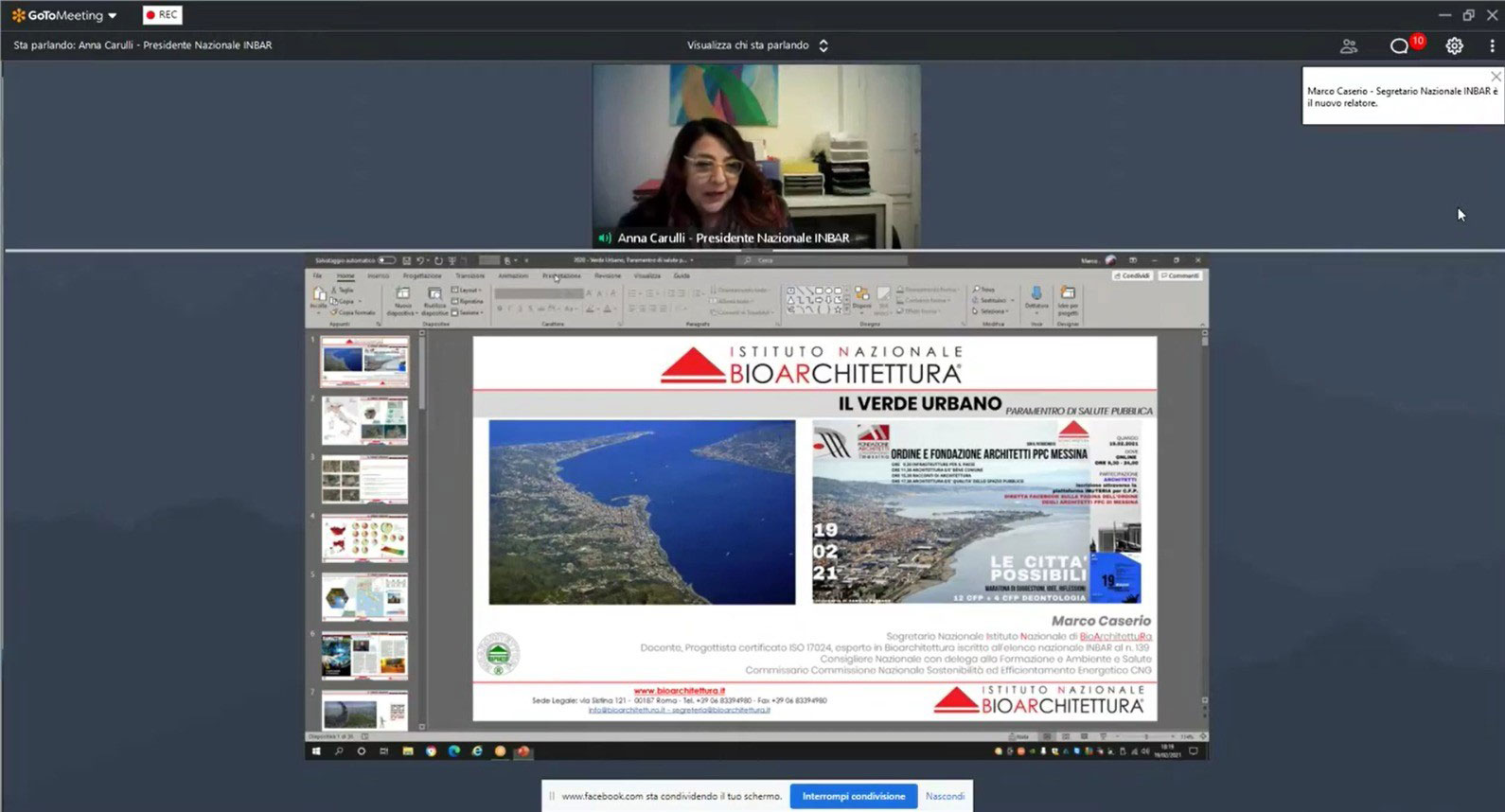Open the Animazioni ribbon tab

coord(513,275)
